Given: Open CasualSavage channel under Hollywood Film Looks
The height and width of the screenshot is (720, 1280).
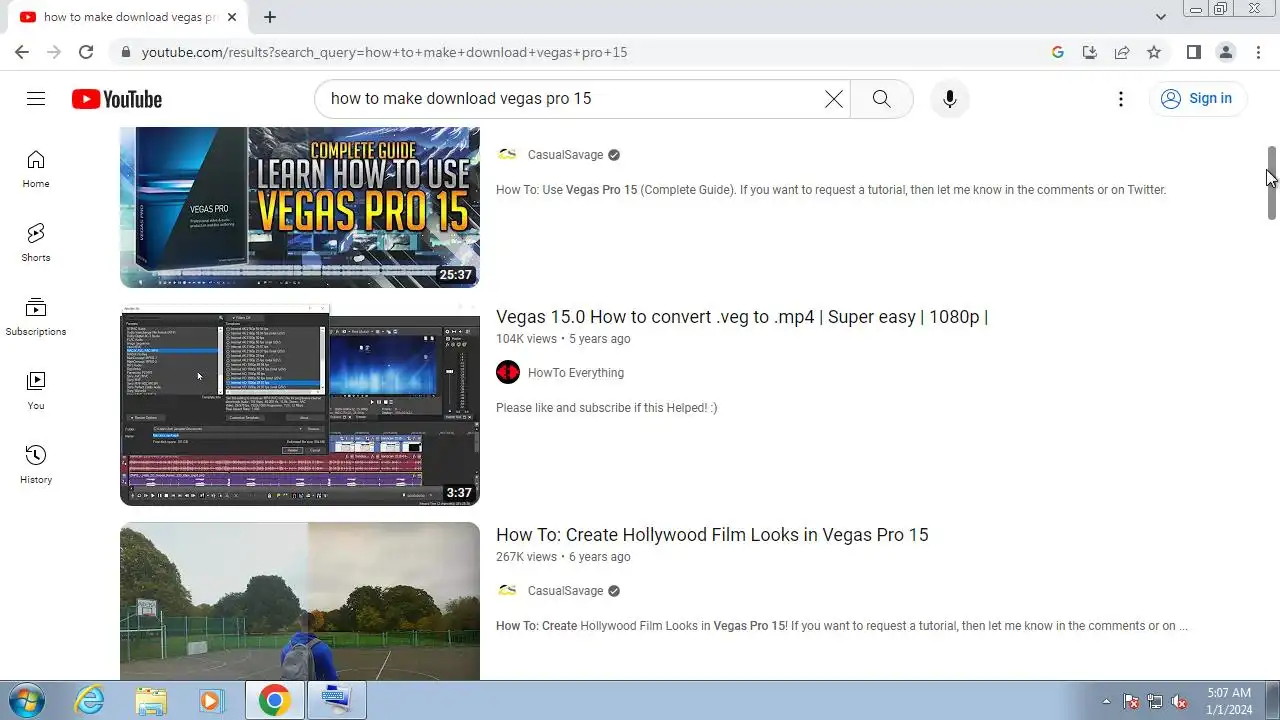Looking at the screenshot, I should [x=566, y=591].
